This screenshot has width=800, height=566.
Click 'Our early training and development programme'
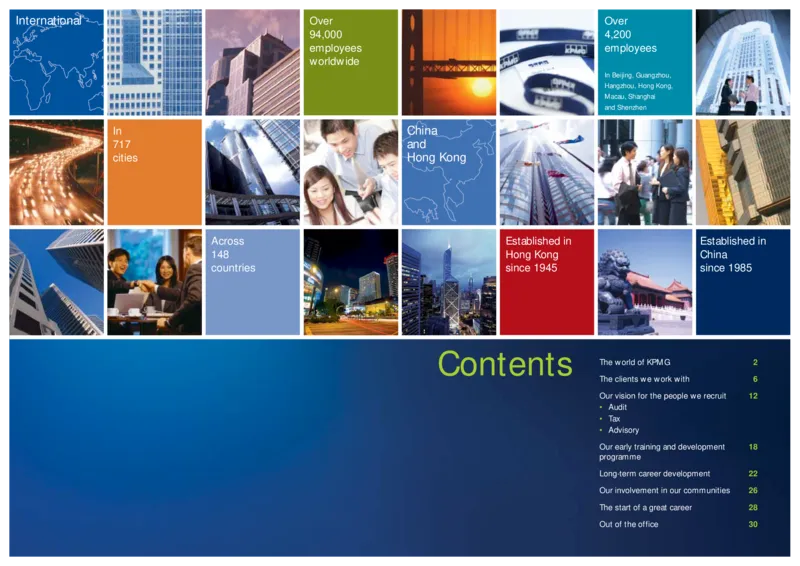662,452
